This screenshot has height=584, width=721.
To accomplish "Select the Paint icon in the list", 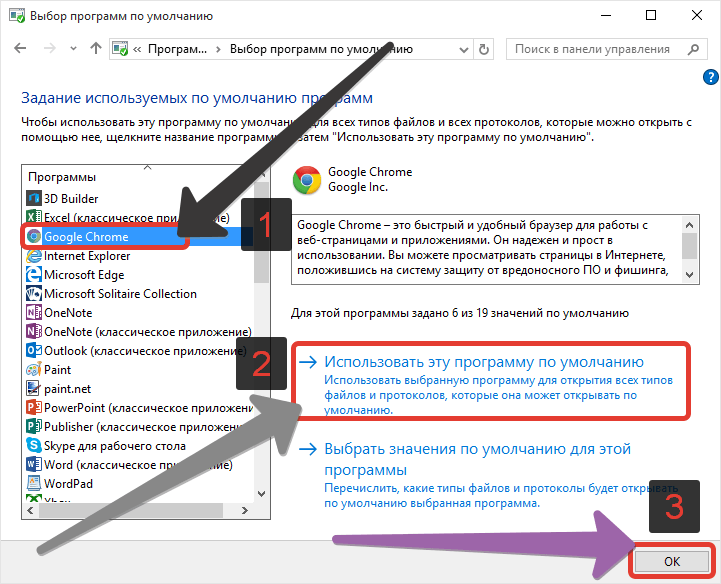I will pyautogui.click(x=34, y=370).
